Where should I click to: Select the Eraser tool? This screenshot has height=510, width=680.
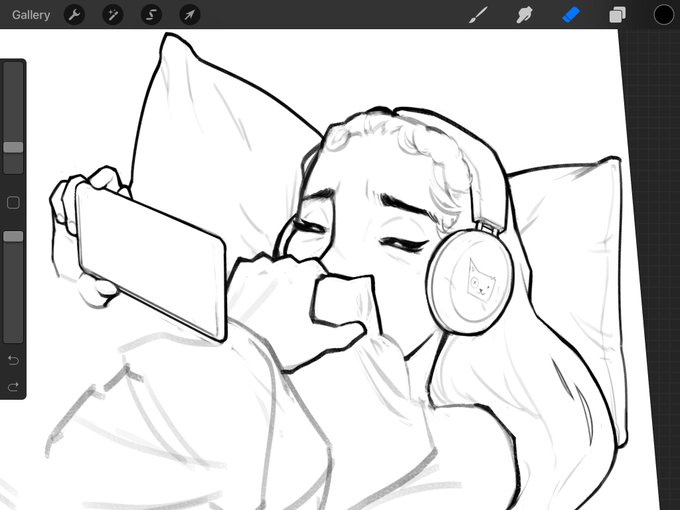pos(571,15)
